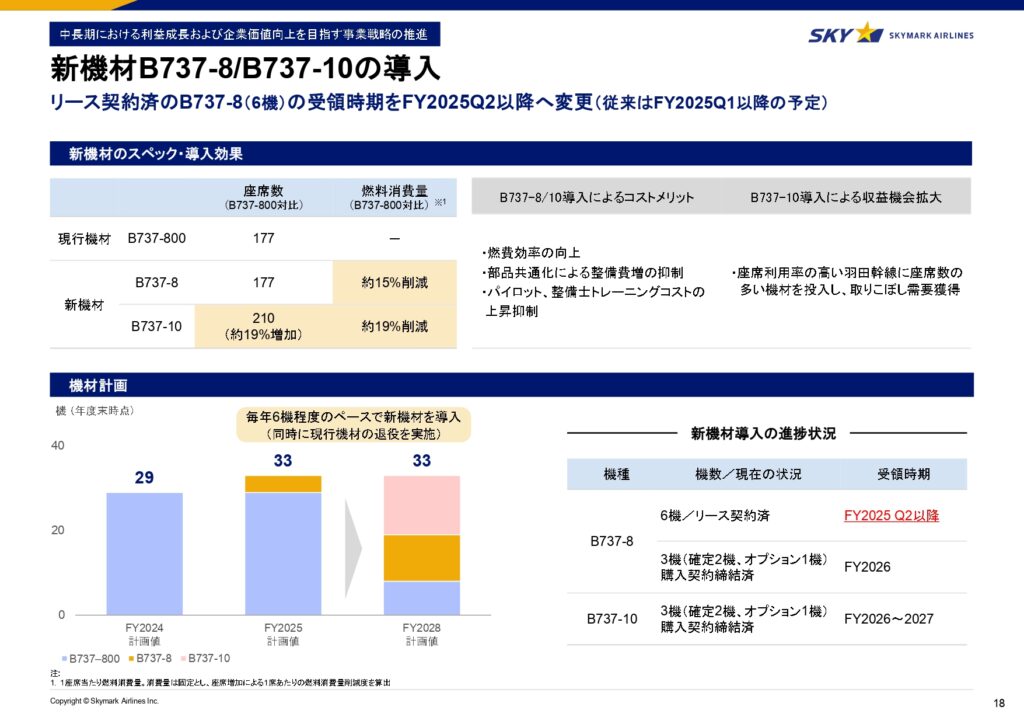Click the '機（年度末時点）' axis unit label
The width and height of the screenshot is (1024, 724).
coord(95,411)
